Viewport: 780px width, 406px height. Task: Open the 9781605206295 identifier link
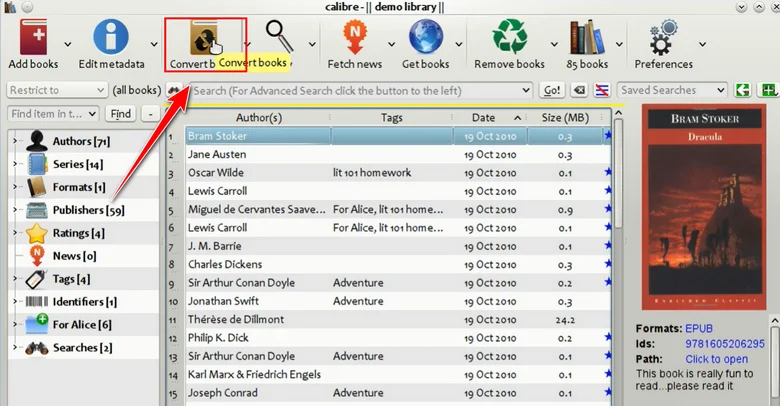[725, 344]
